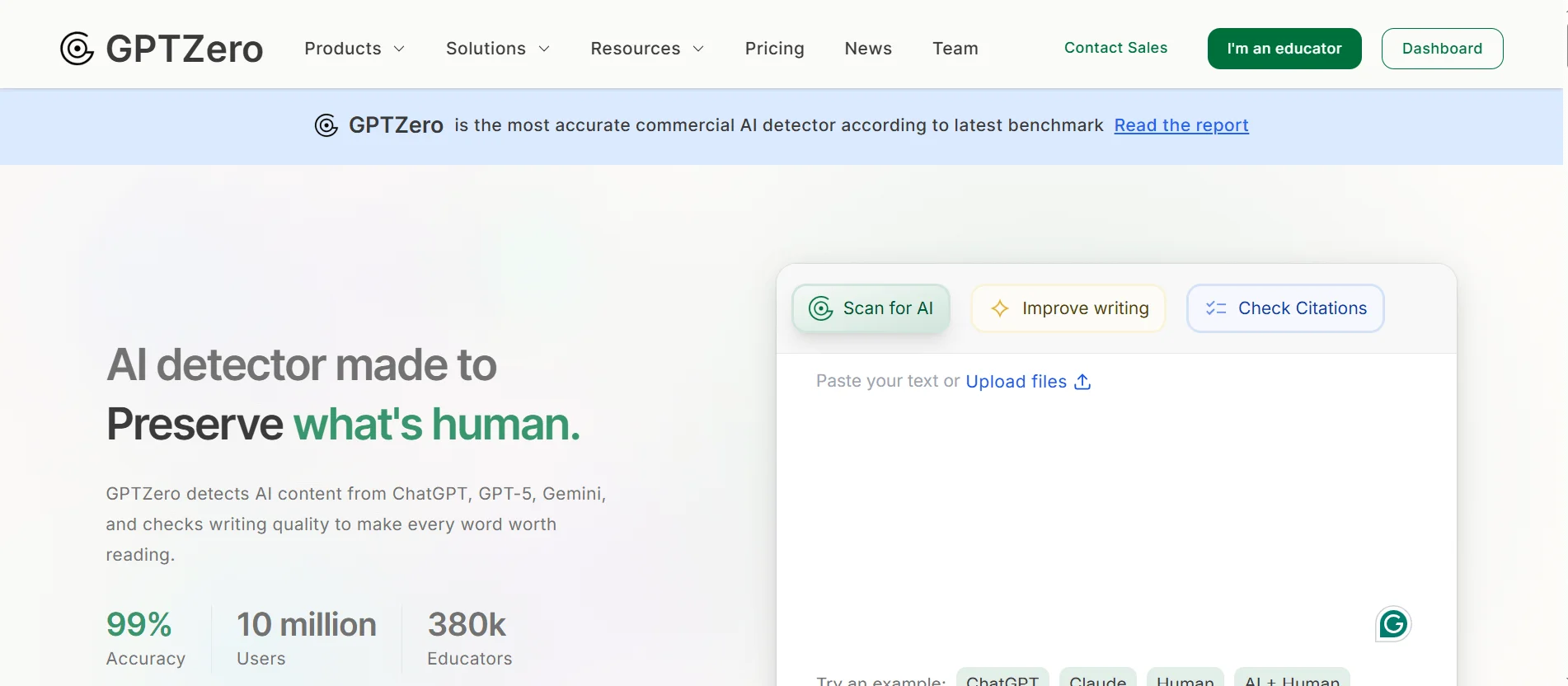Viewport: 1568px width, 686px height.
Task: Expand the Products dropdown chevron
Action: (399, 49)
